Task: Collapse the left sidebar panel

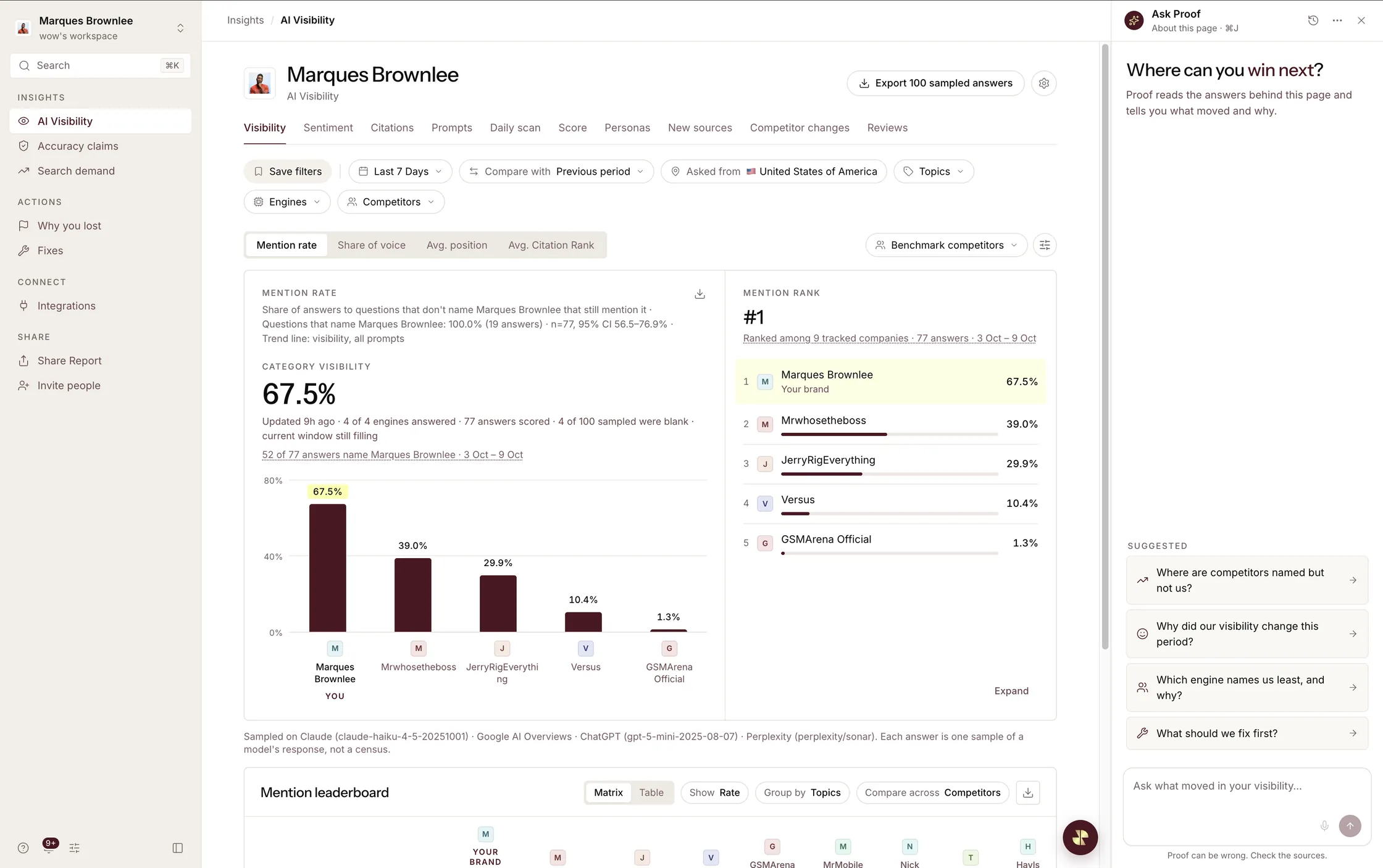Action: pos(178,848)
